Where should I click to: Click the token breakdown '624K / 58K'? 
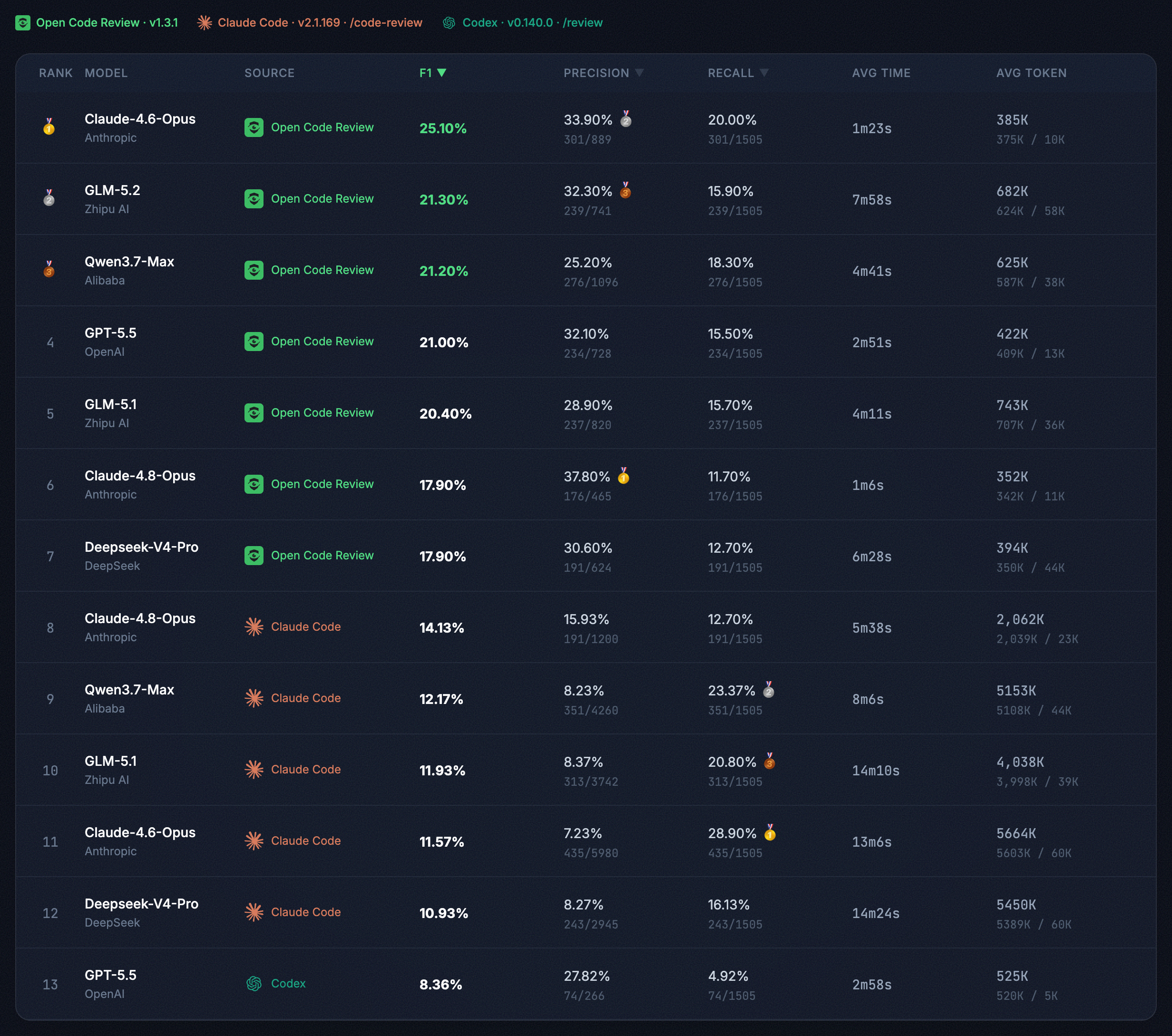(x=1030, y=211)
